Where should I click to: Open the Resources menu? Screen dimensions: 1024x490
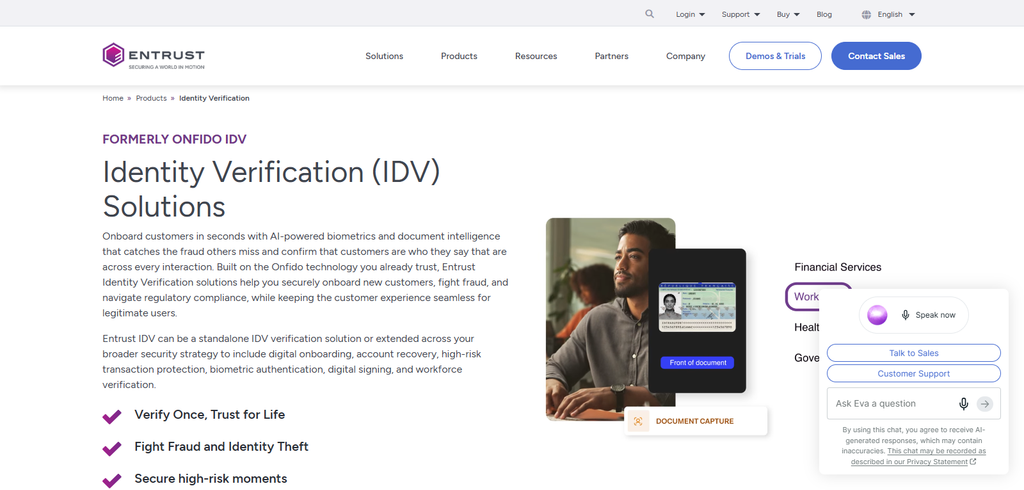coord(536,56)
